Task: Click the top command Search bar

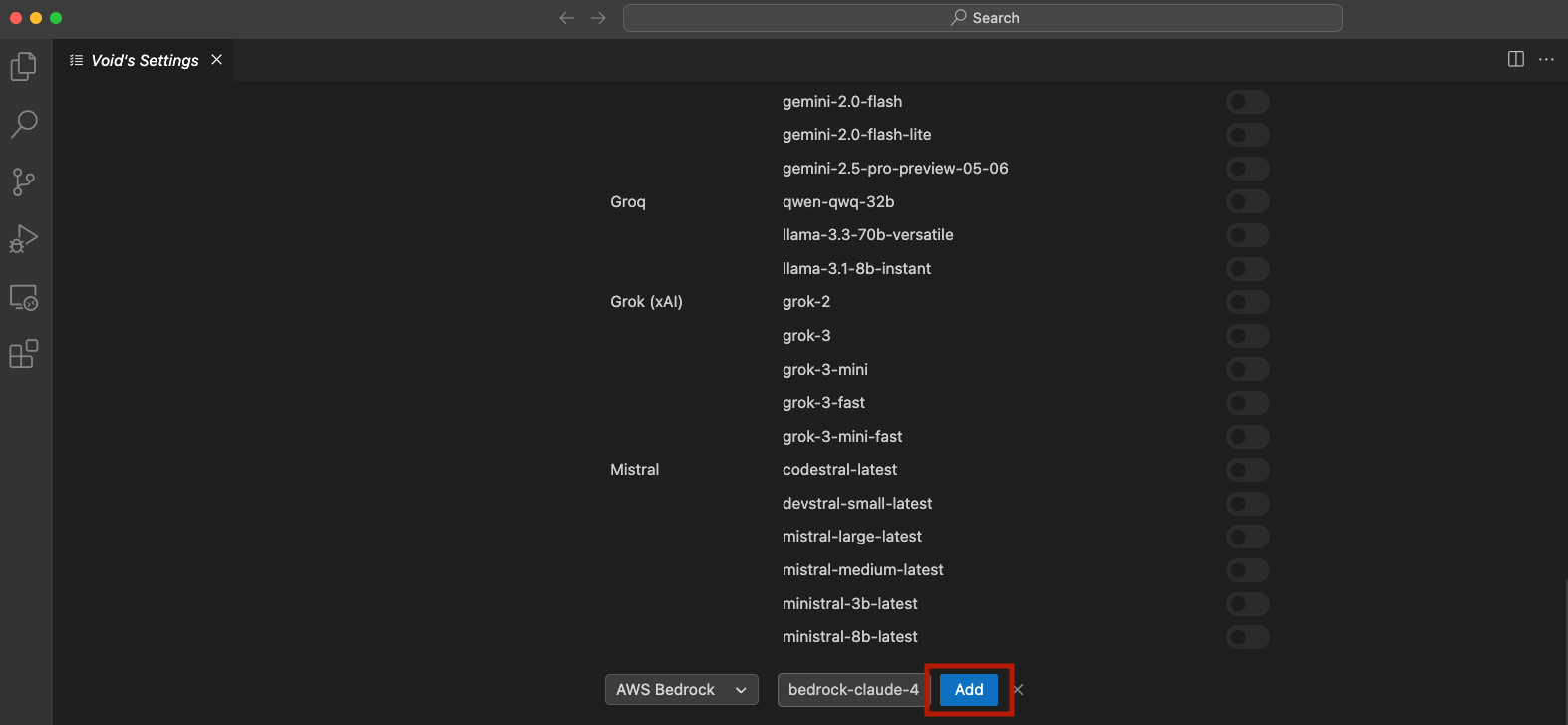Action: (982, 18)
